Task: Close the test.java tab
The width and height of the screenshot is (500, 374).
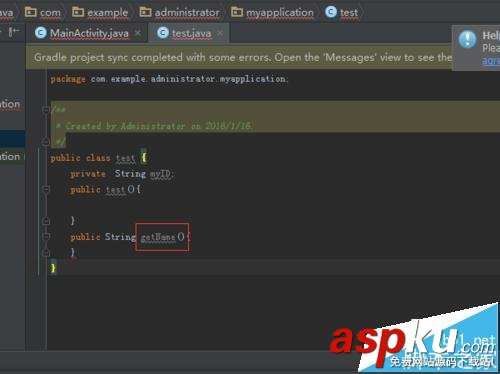Action: pos(220,33)
